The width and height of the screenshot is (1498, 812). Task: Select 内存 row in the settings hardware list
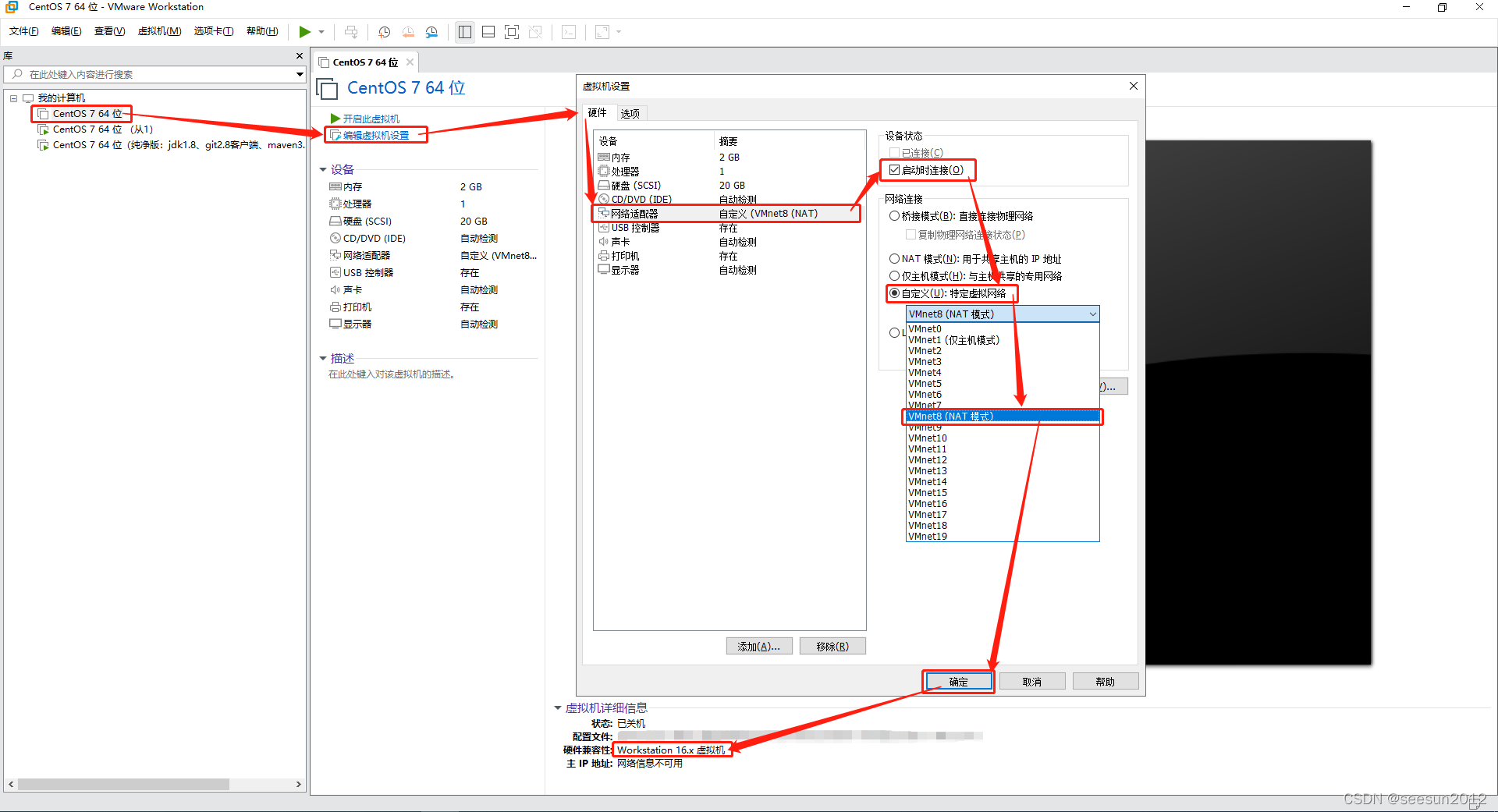click(x=729, y=158)
